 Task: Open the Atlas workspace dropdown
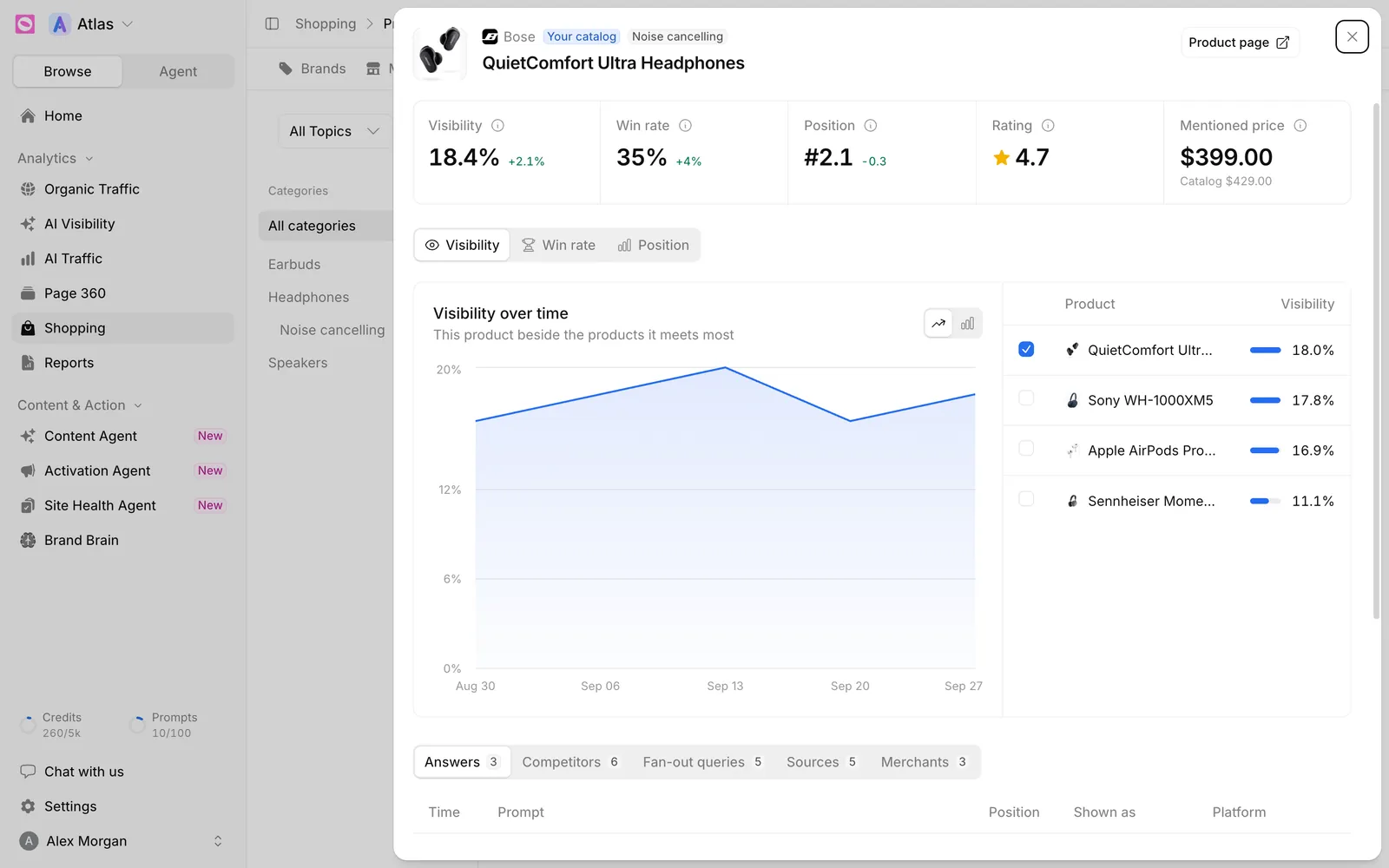coord(92,24)
